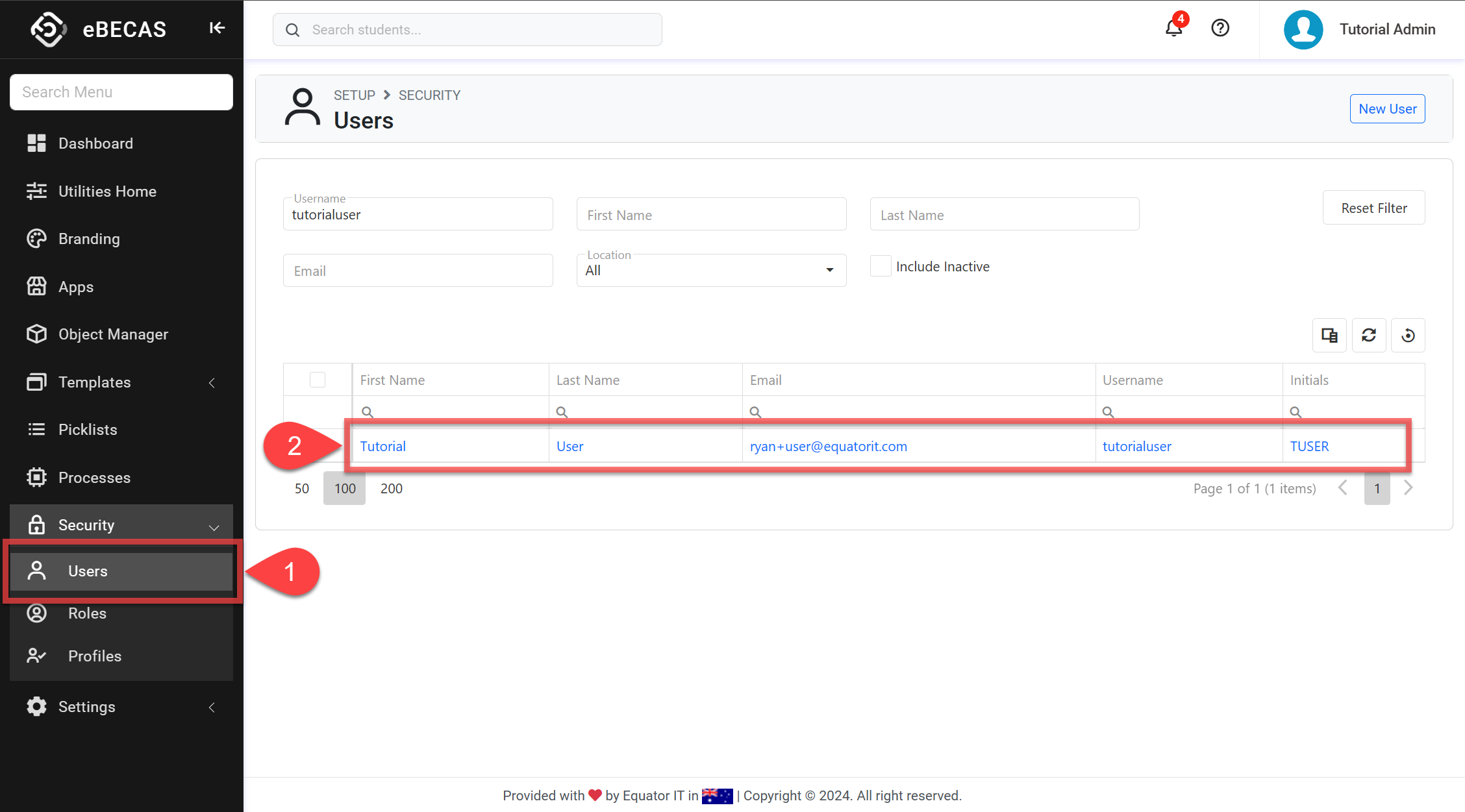
Task: Click the reset grid layout icon
Action: click(1408, 335)
